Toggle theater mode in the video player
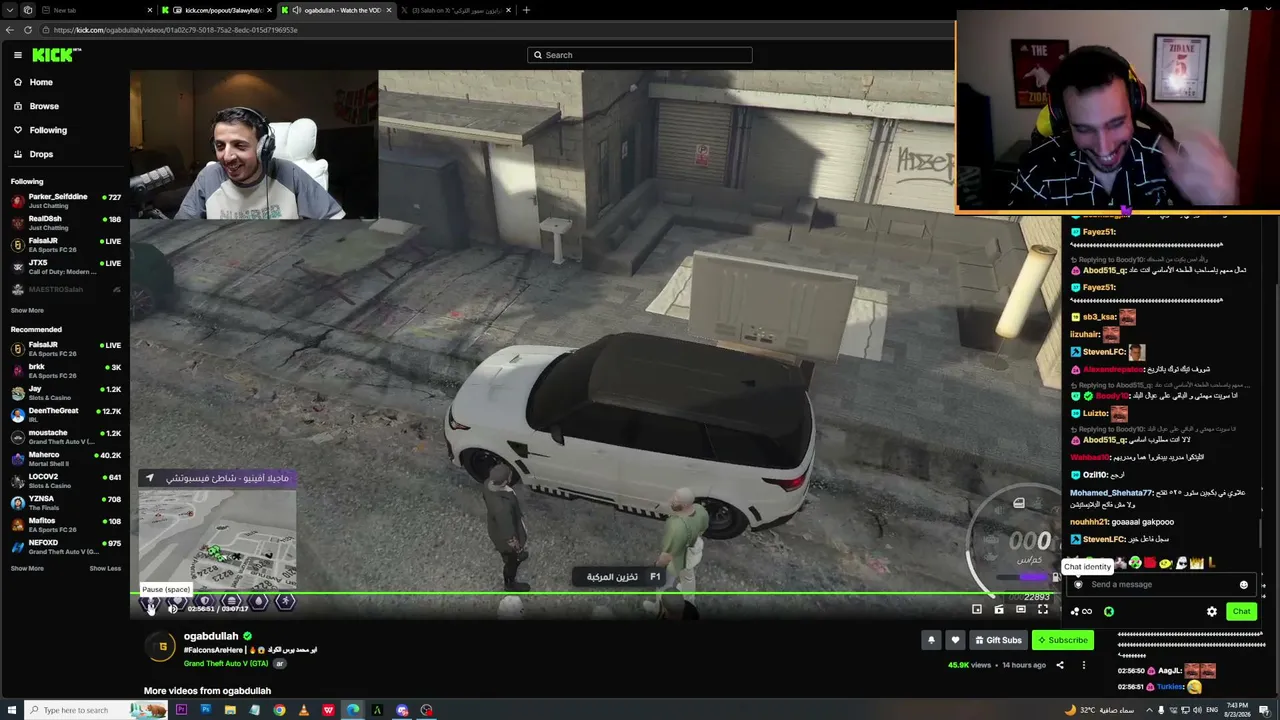 click(x=1021, y=609)
